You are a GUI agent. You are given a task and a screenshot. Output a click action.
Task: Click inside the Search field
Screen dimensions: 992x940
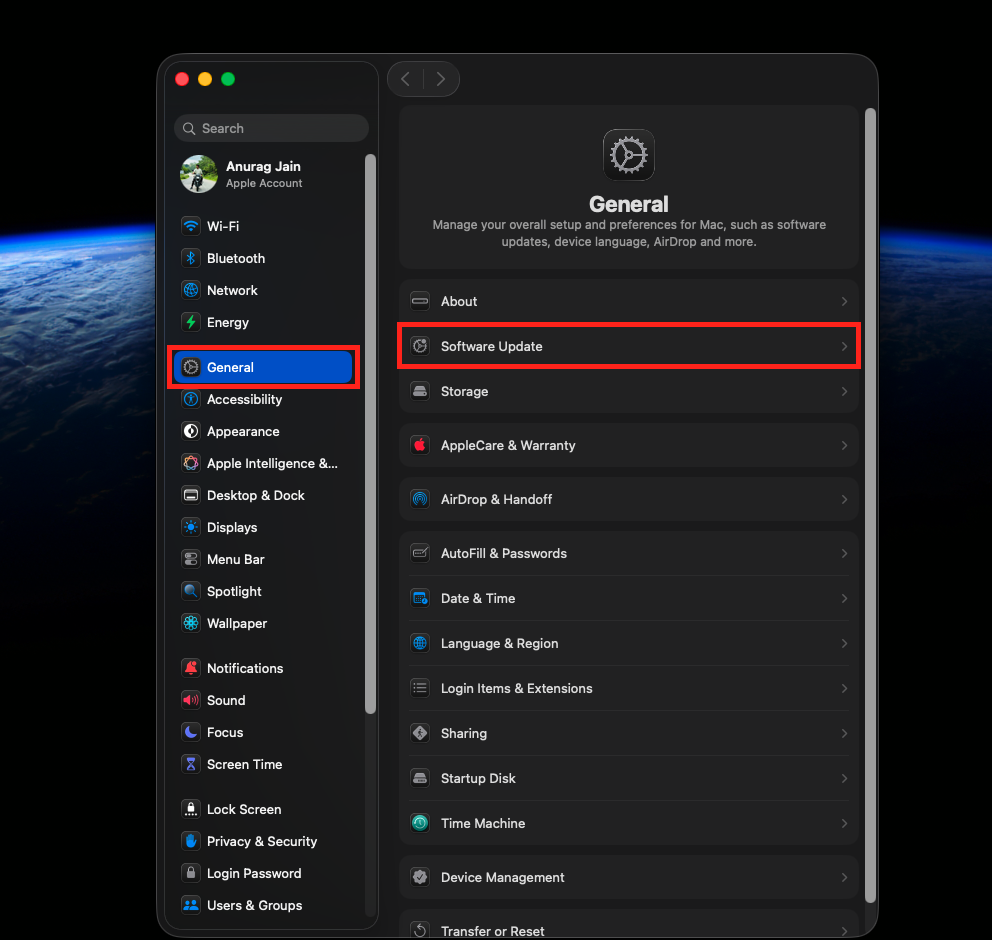pos(270,128)
